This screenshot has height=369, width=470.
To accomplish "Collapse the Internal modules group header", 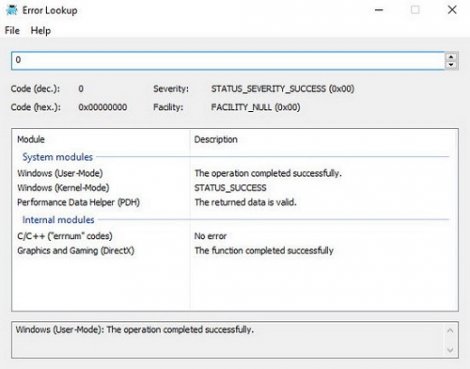I will click(x=58, y=220).
